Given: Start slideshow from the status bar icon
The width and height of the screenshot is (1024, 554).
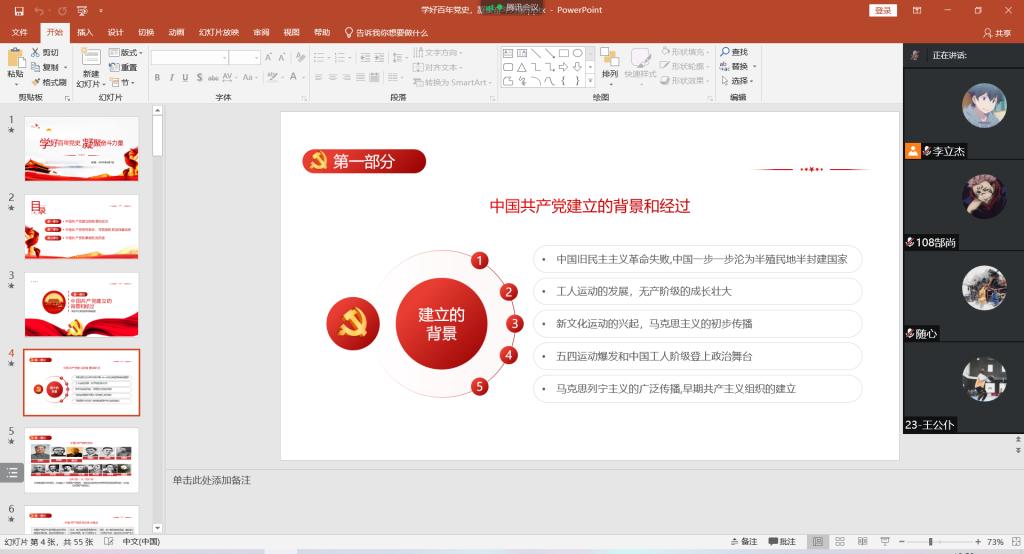Looking at the screenshot, I should pyautogui.click(x=884, y=542).
